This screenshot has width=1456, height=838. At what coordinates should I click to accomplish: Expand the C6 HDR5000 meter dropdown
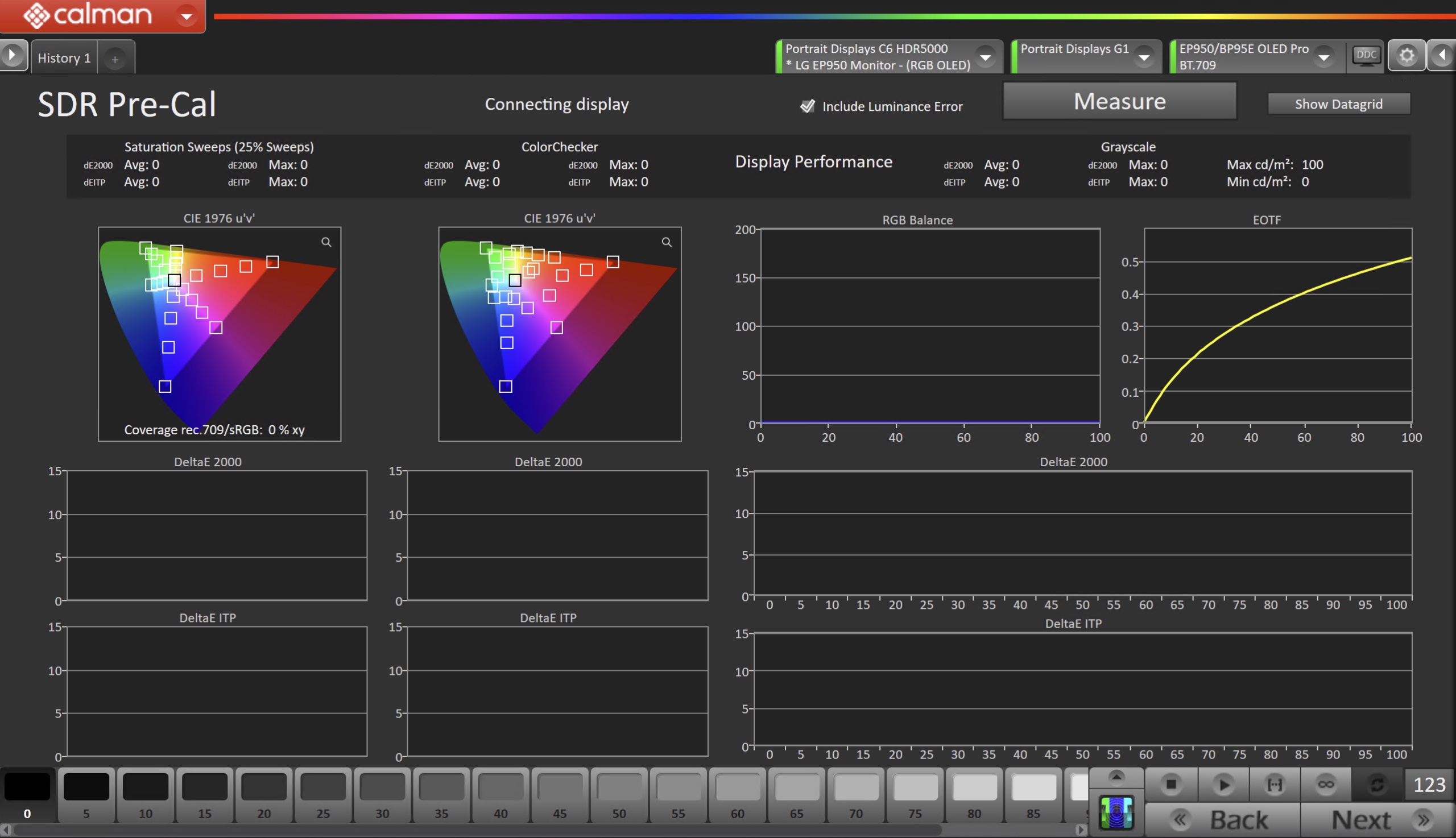[985, 57]
